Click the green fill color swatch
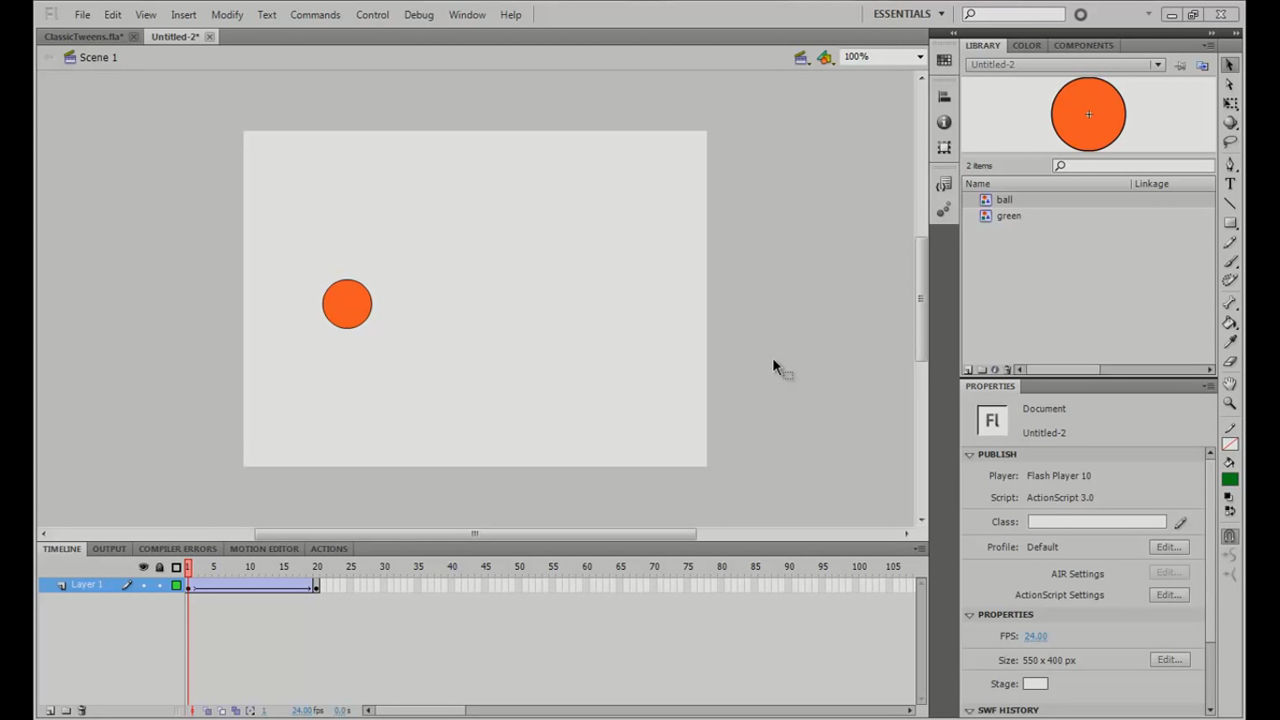 (1230, 480)
